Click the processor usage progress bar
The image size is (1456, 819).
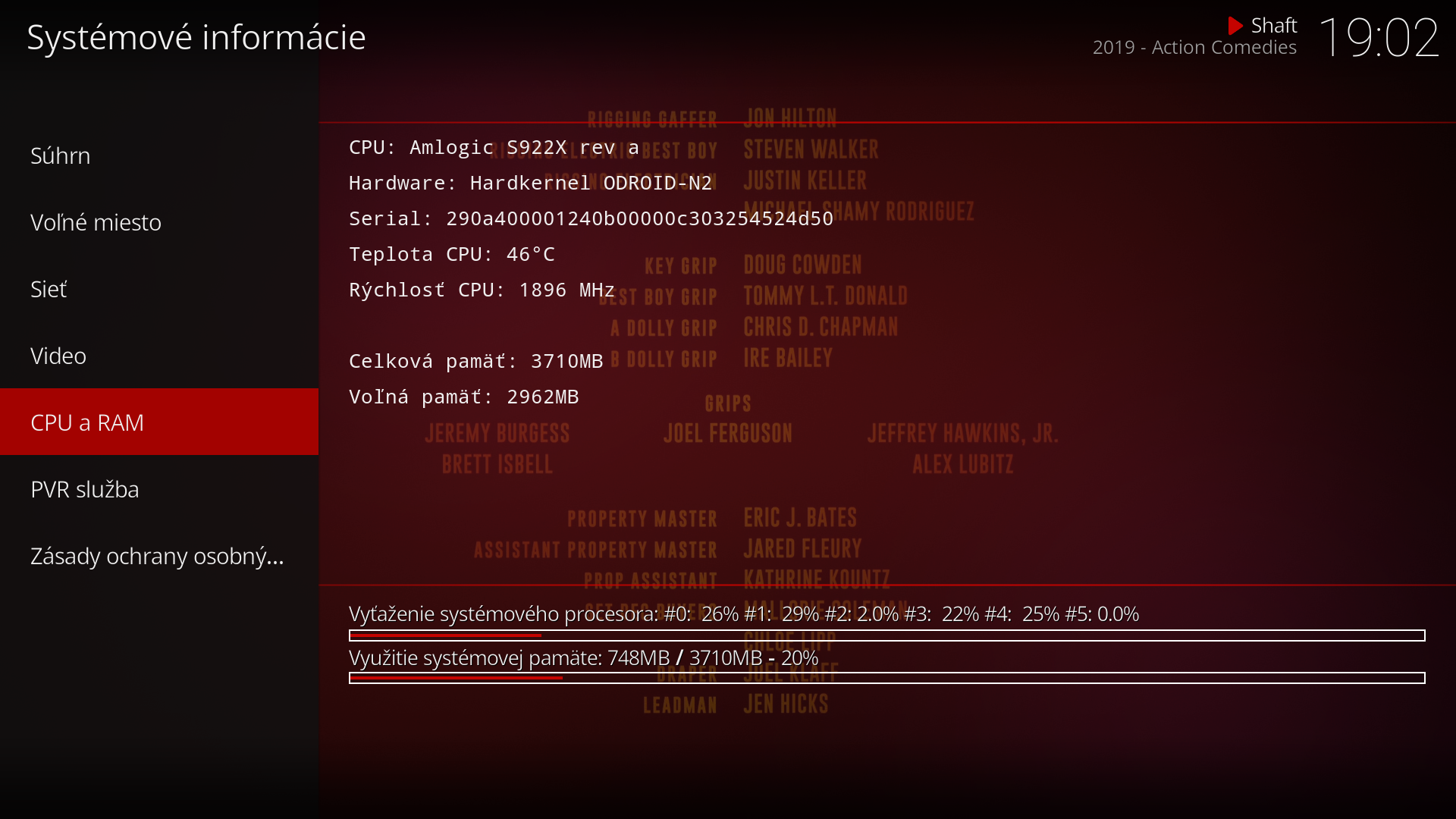(886, 635)
